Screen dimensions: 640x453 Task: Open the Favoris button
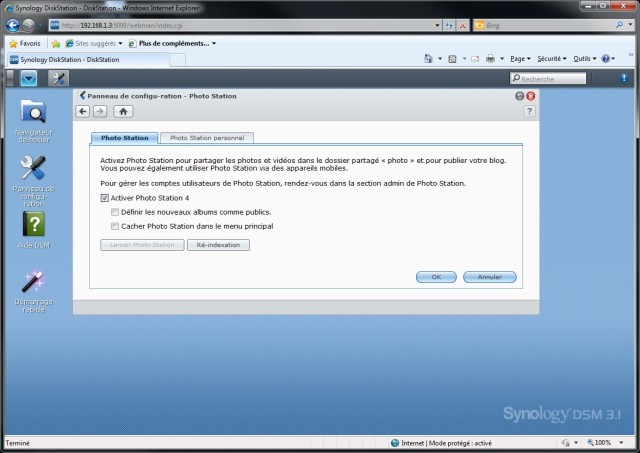coord(25,43)
